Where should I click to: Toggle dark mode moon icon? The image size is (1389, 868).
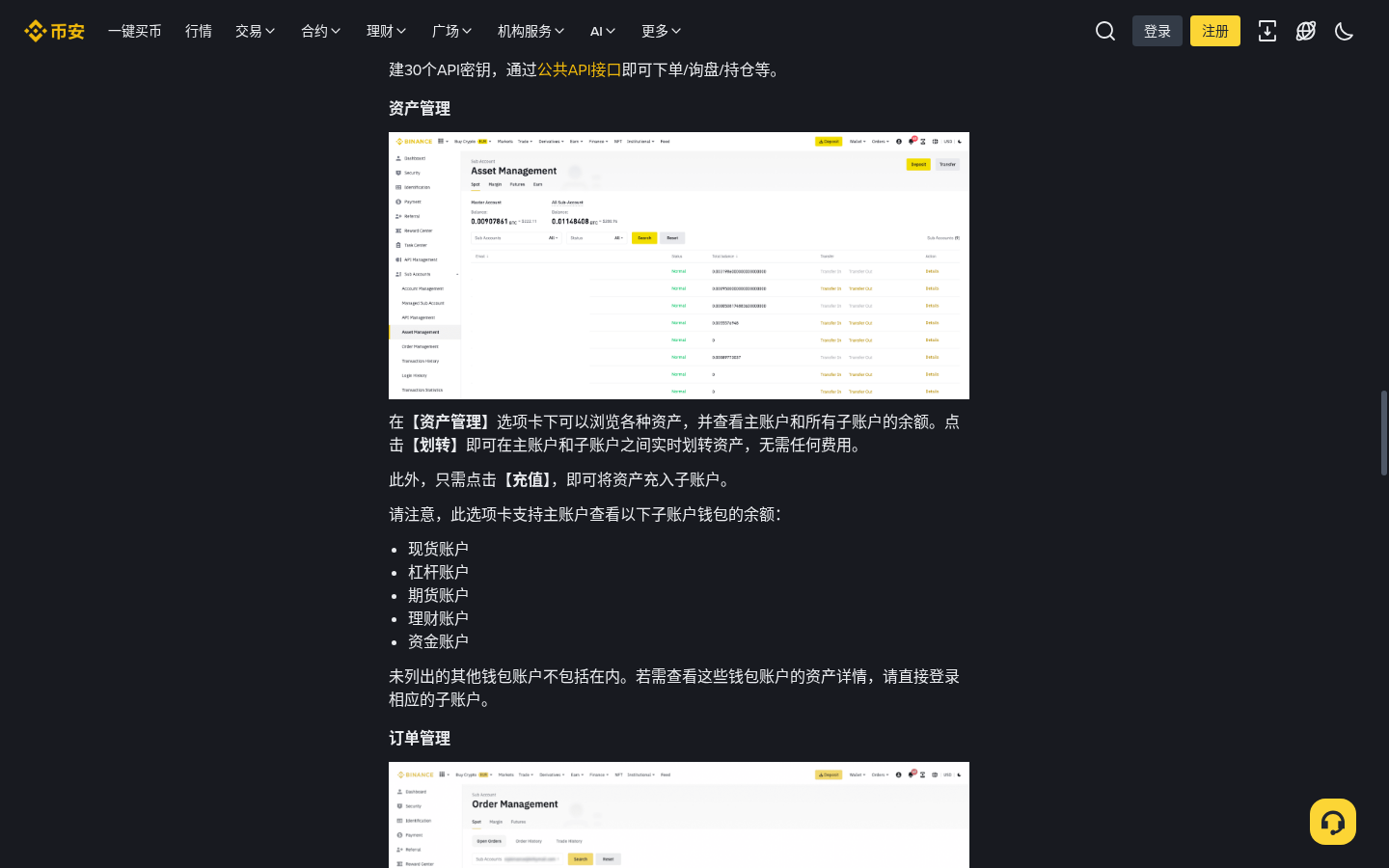(x=1345, y=31)
